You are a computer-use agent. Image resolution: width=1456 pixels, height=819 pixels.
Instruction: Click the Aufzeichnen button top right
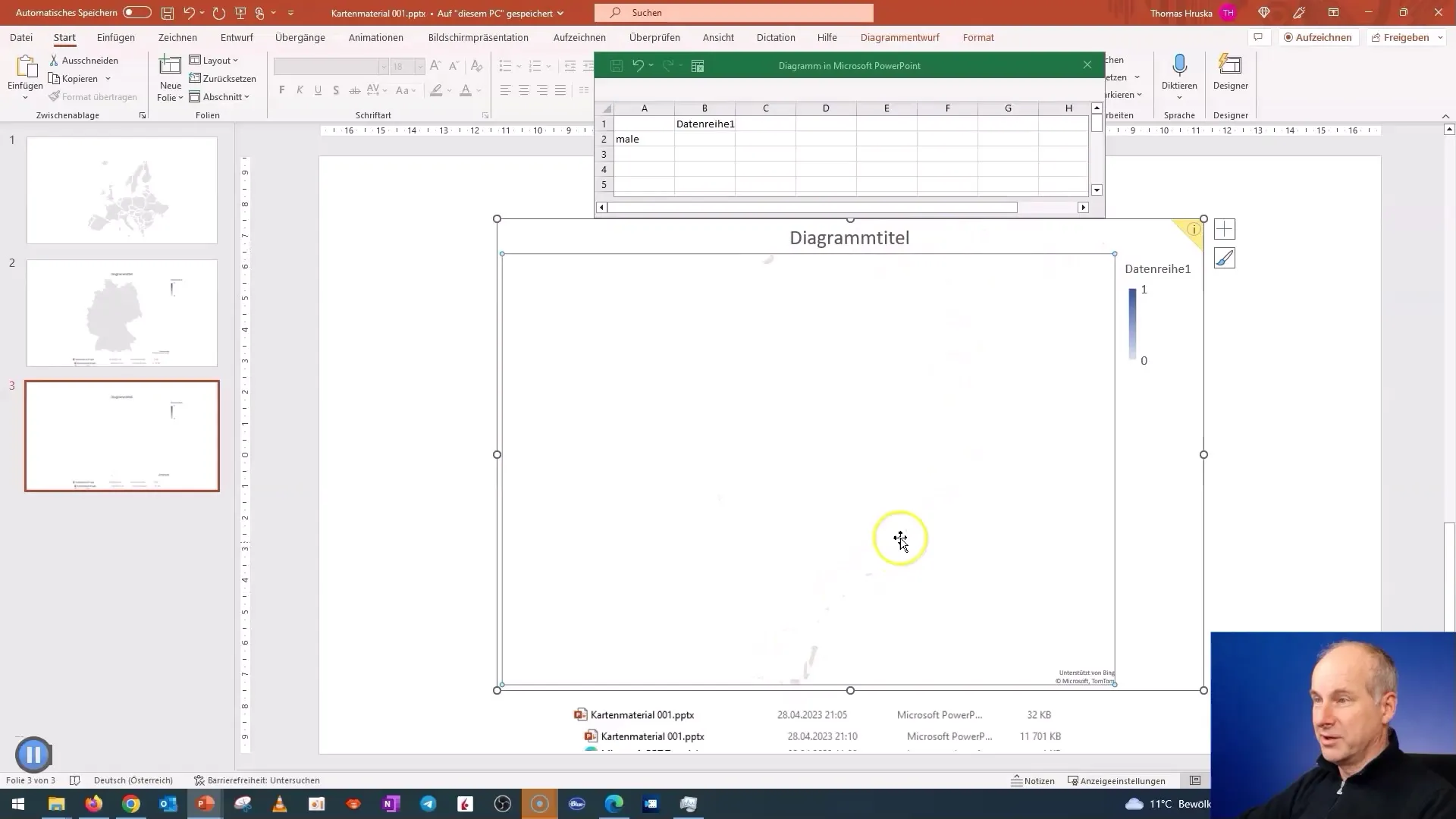(x=1318, y=37)
